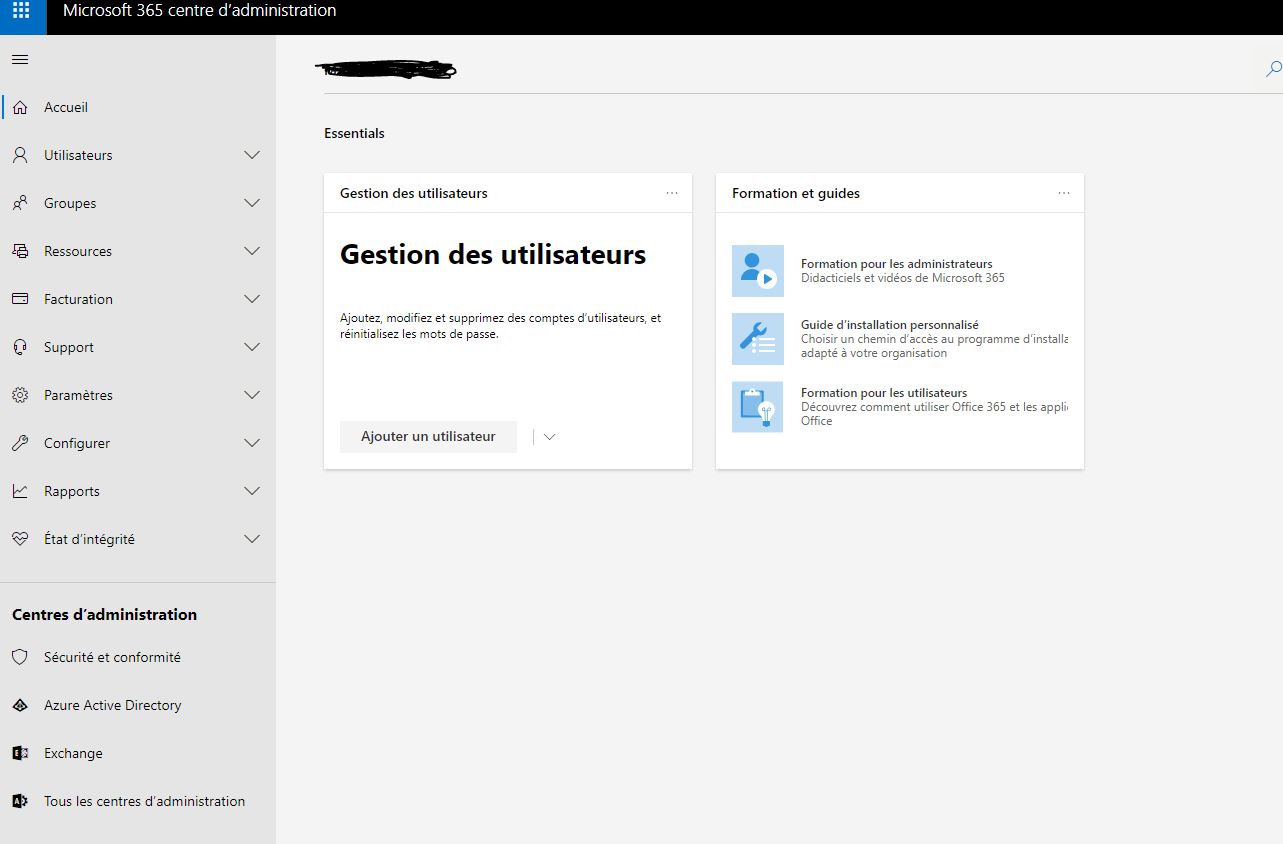Expand the Ressources chevron
1283x844 pixels.
click(x=252, y=251)
